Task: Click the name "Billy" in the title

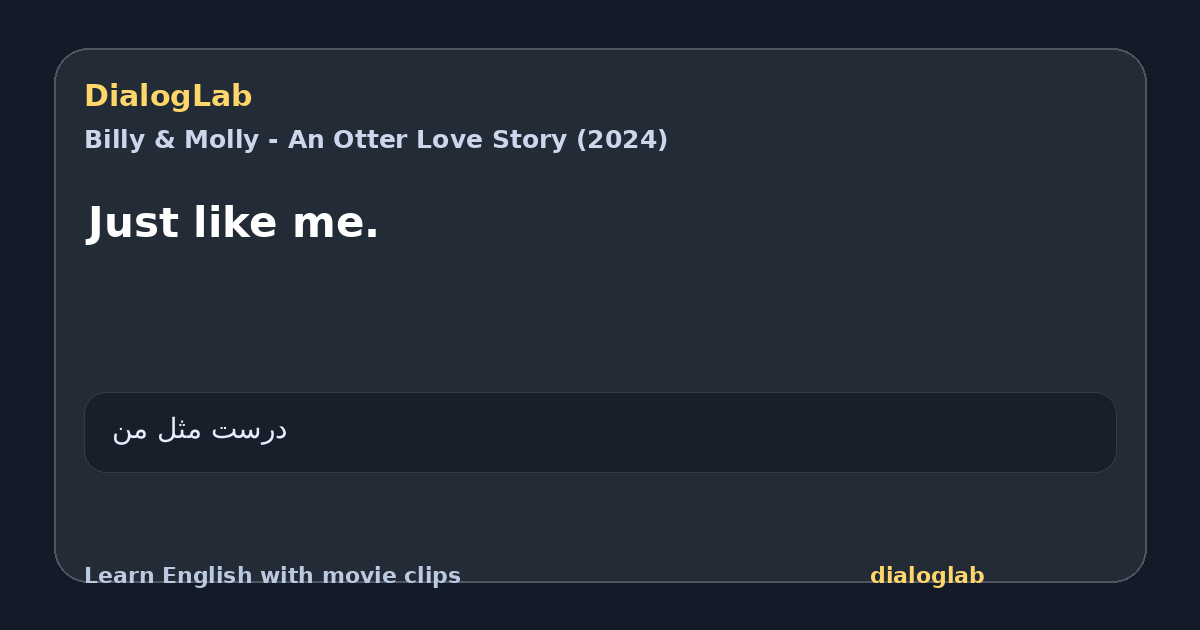Action: [x=115, y=140]
